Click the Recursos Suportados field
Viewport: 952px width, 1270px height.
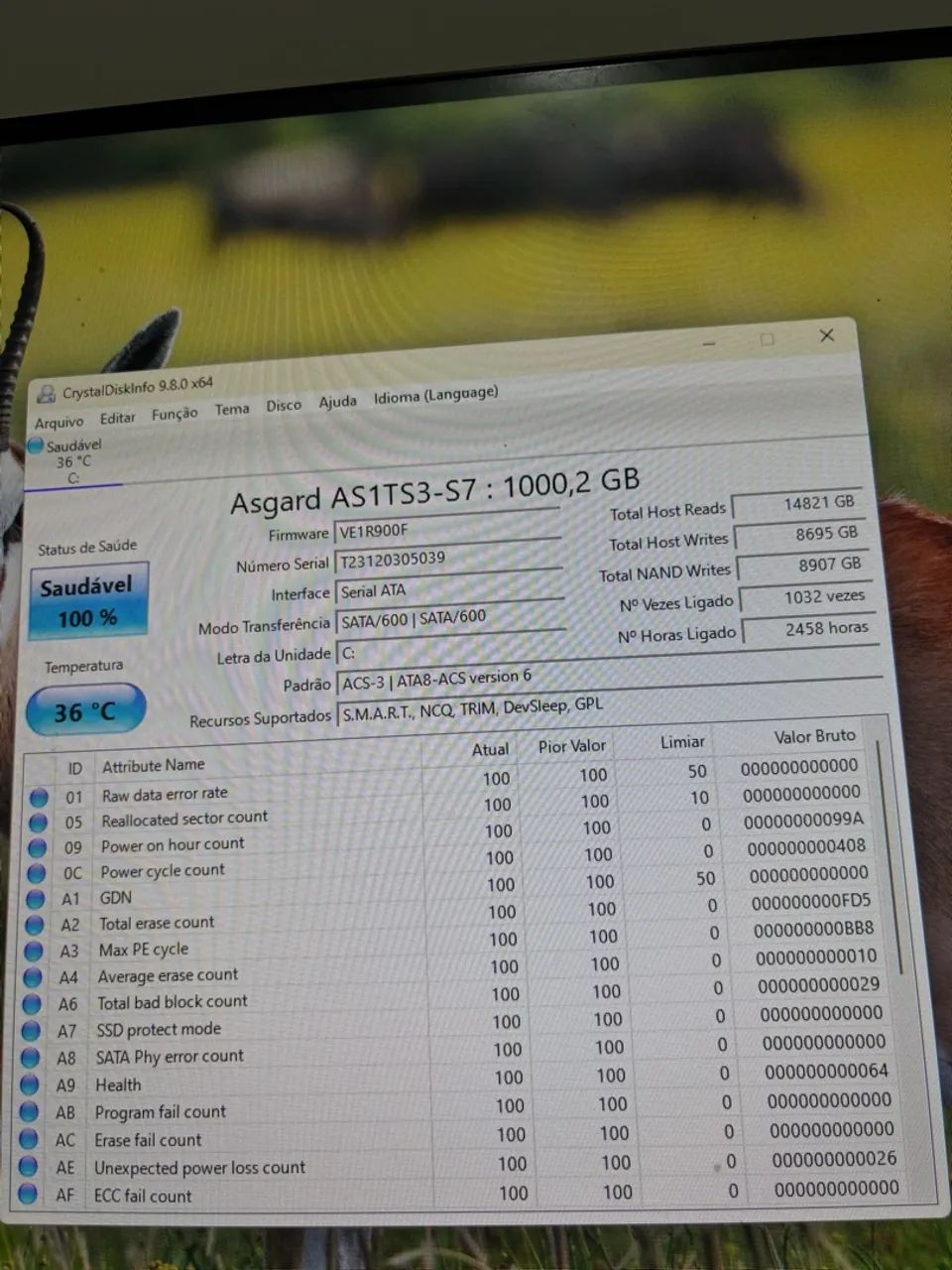click(611, 708)
